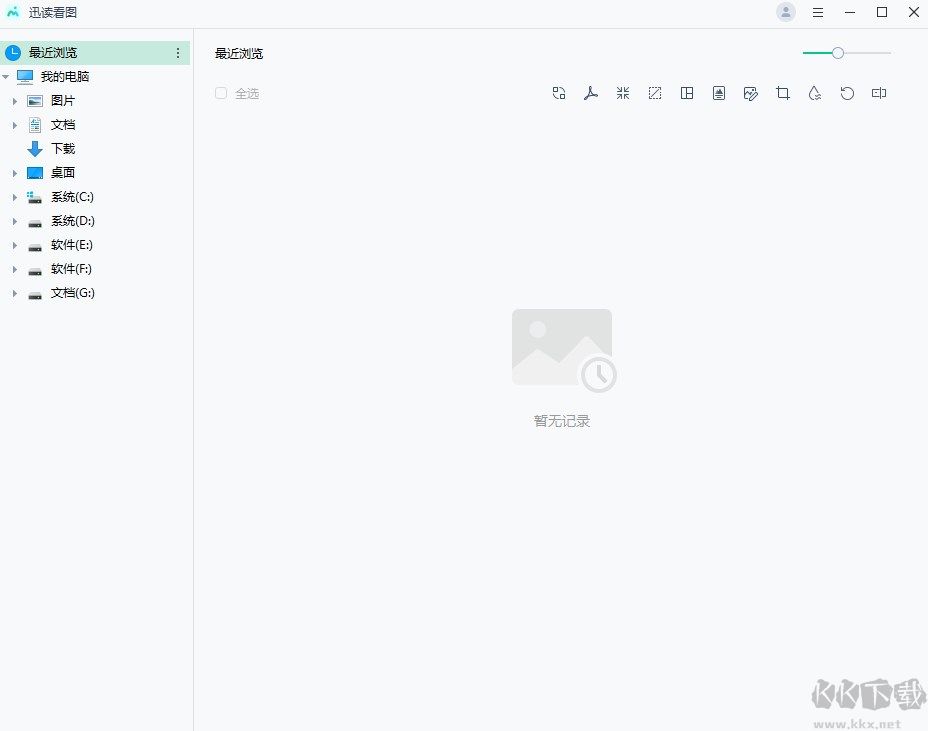This screenshot has height=731, width=928.
Task: Open the image compression tool
Action: (623, 92)
